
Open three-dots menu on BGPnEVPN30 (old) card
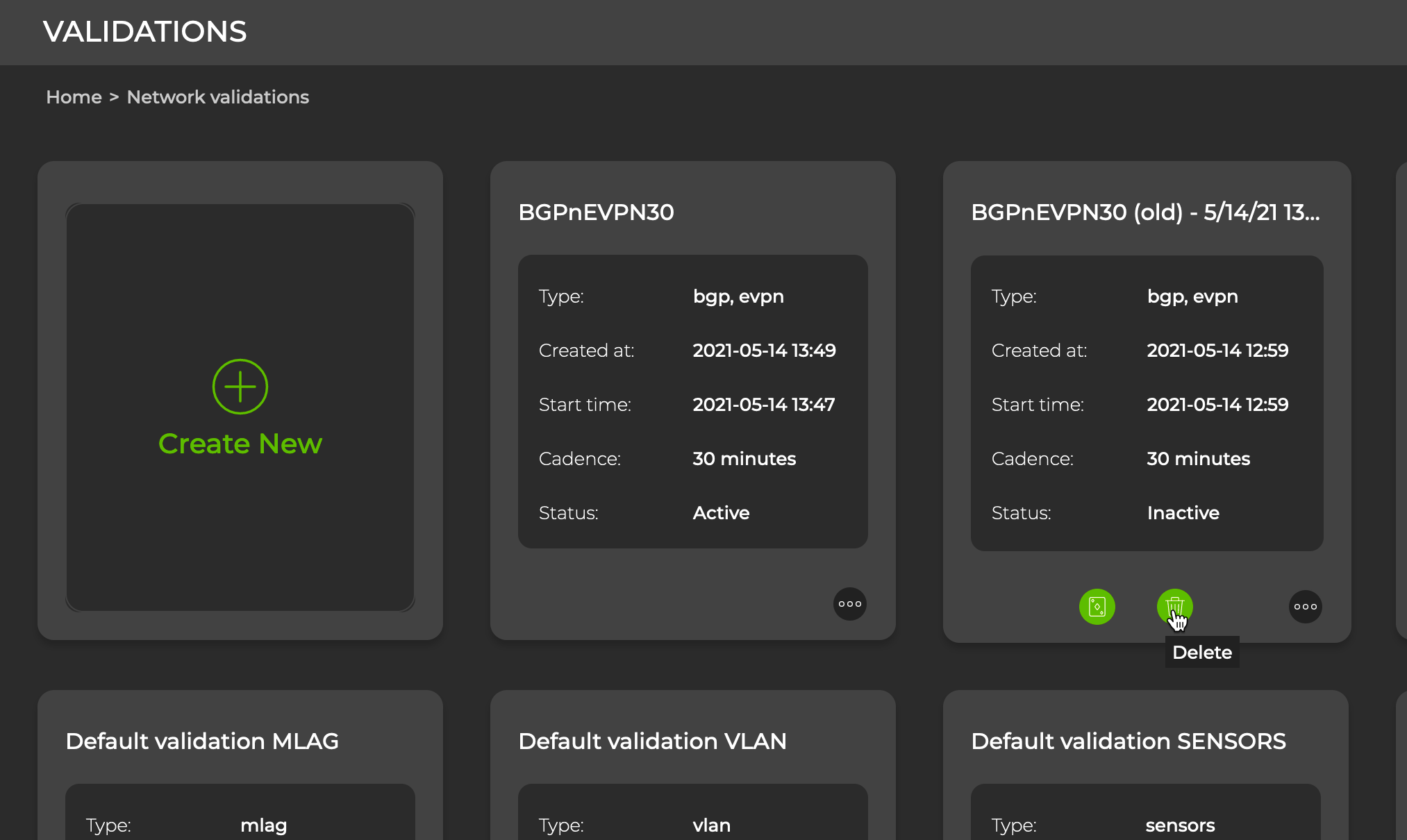click(x=1305, y=607)
